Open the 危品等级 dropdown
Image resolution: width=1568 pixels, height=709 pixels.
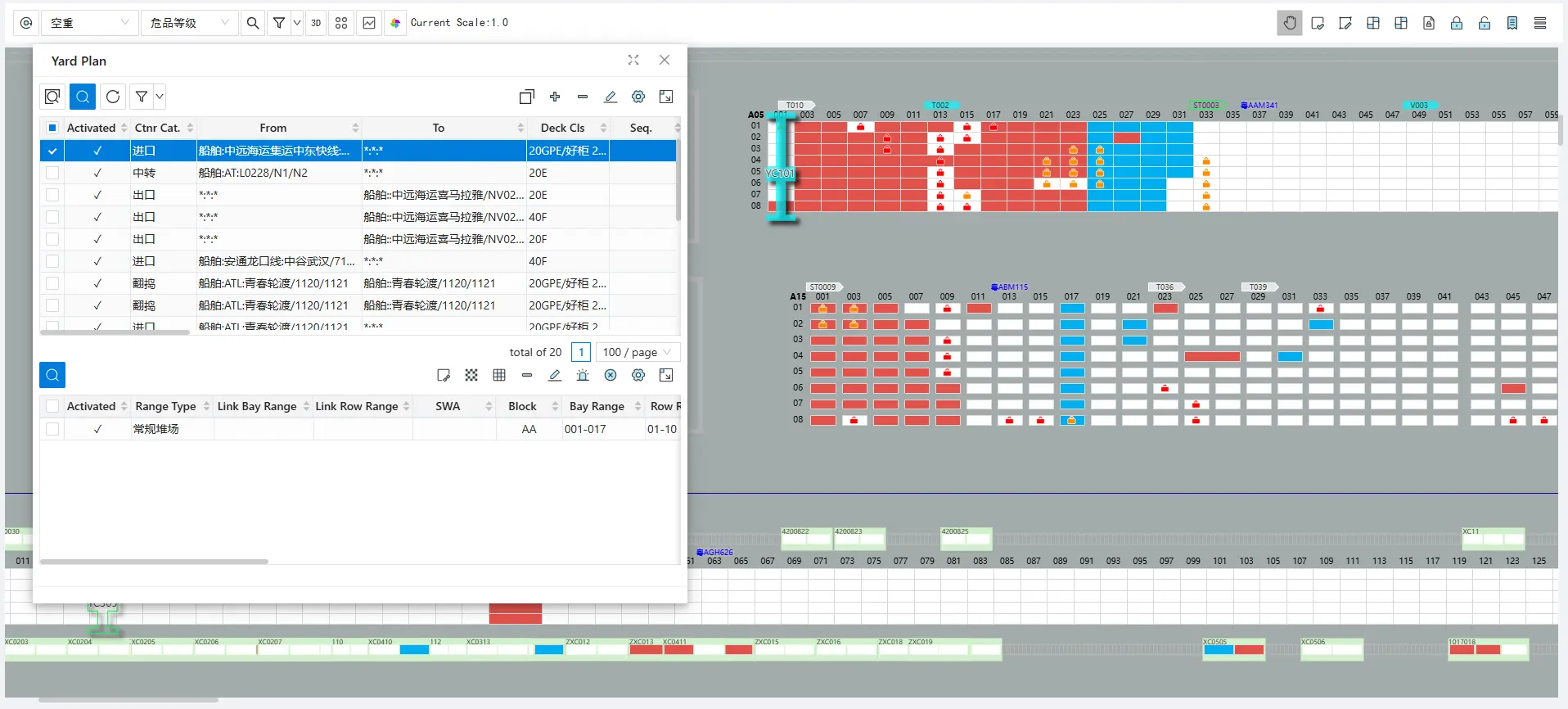click(189, 23)
